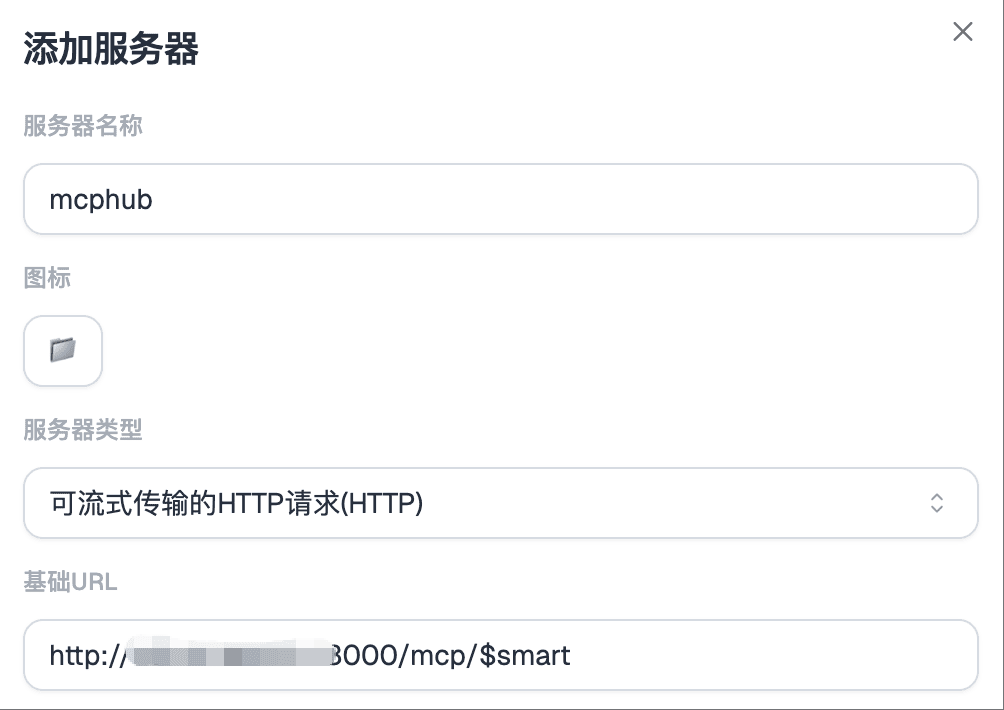Dismiss the 添加服务器 dialog with X
Screen dimensions: 1004x710
962,31
